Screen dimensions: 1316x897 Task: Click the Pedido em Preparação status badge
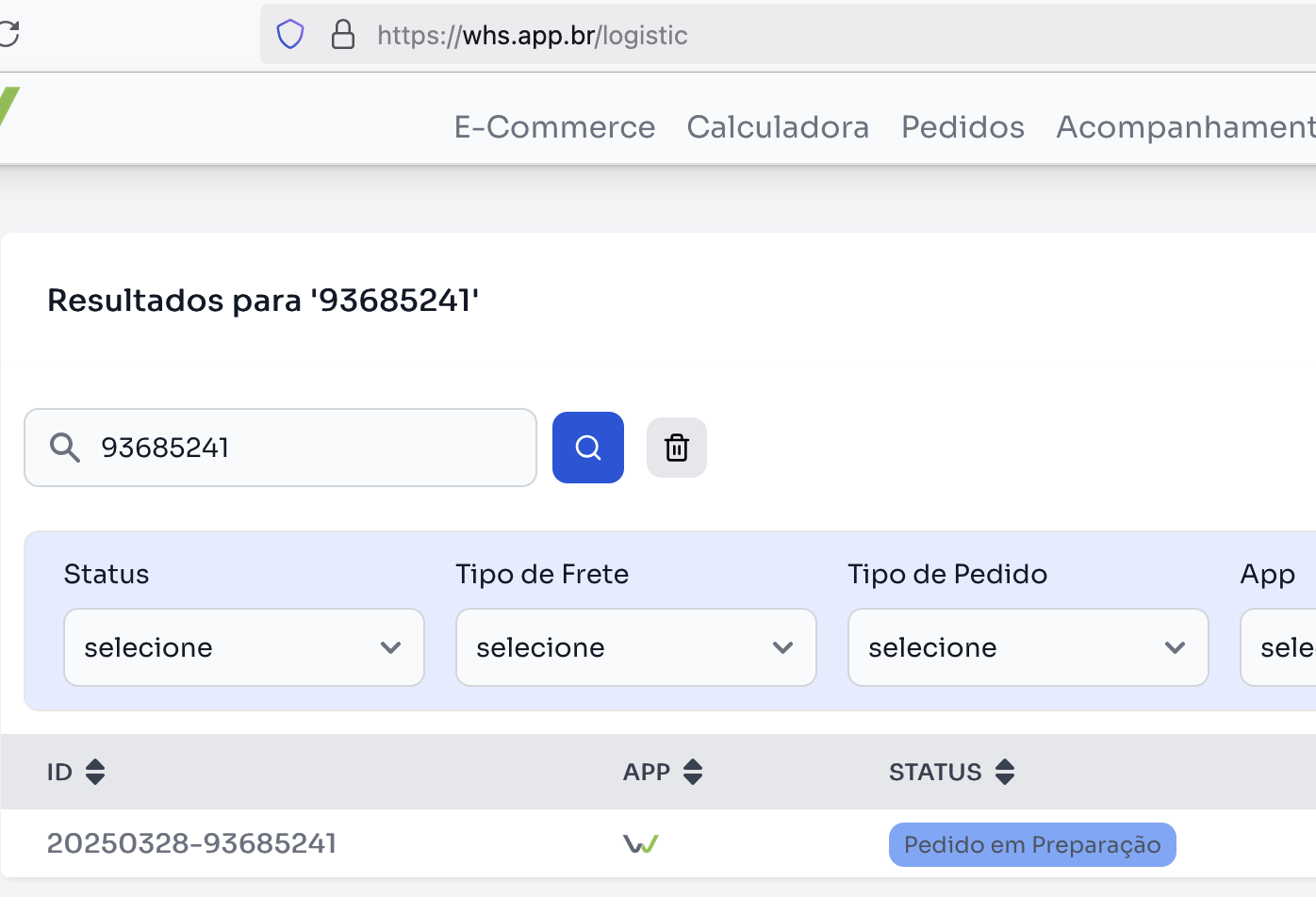(x=1032, y=844)
